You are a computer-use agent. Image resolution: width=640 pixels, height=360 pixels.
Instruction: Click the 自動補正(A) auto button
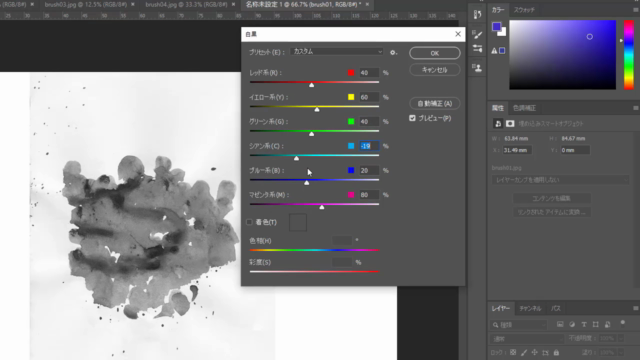(x=435, y=104)
